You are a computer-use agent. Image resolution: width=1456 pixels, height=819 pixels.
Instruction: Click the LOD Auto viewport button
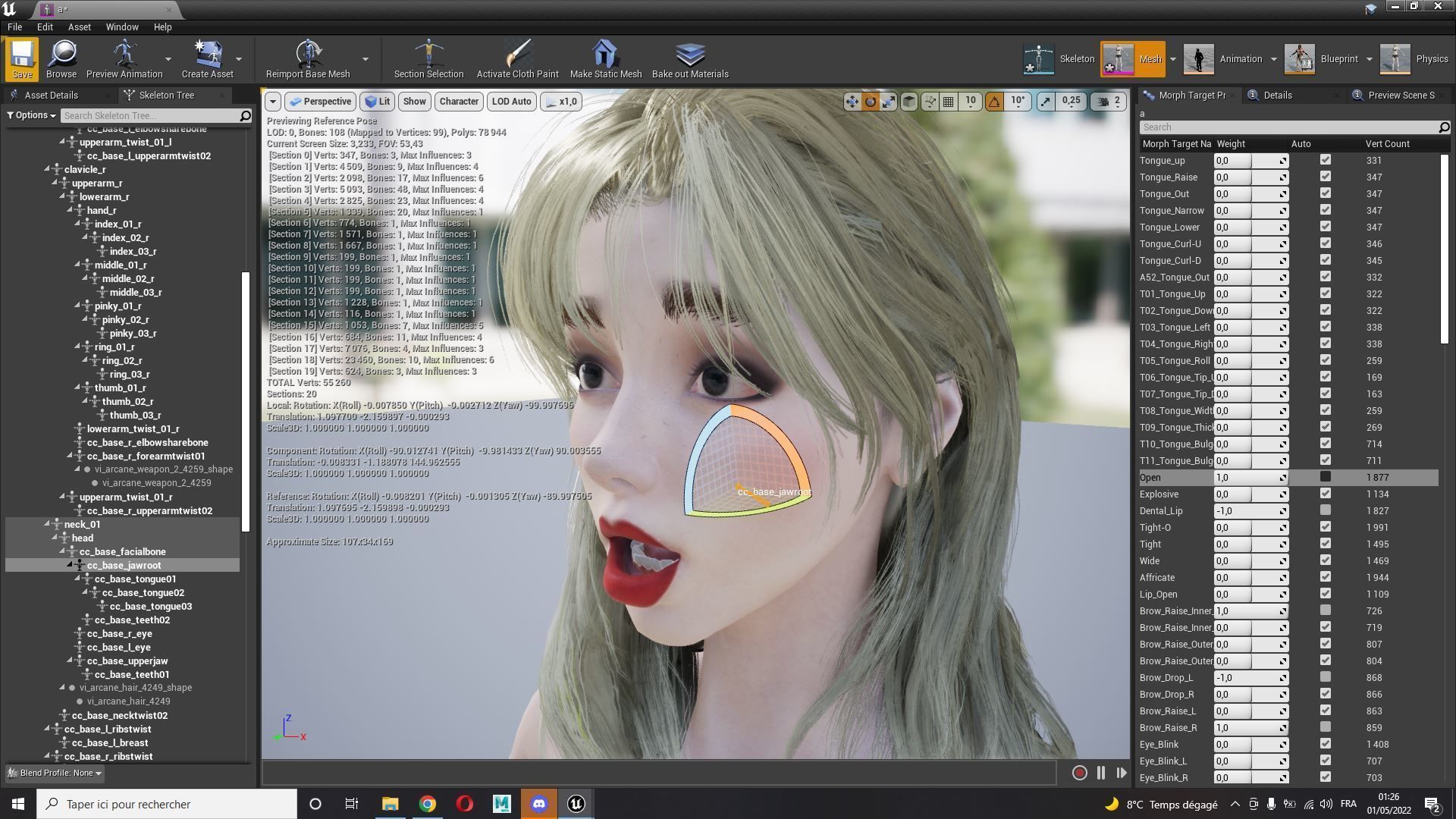click(x=511, y=102)
